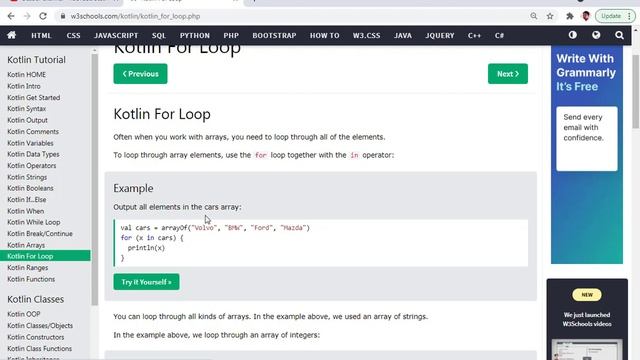Reload the page with refresh icon
The width and height of the screenshot is (640, 360).
click(x=43, y=16)
